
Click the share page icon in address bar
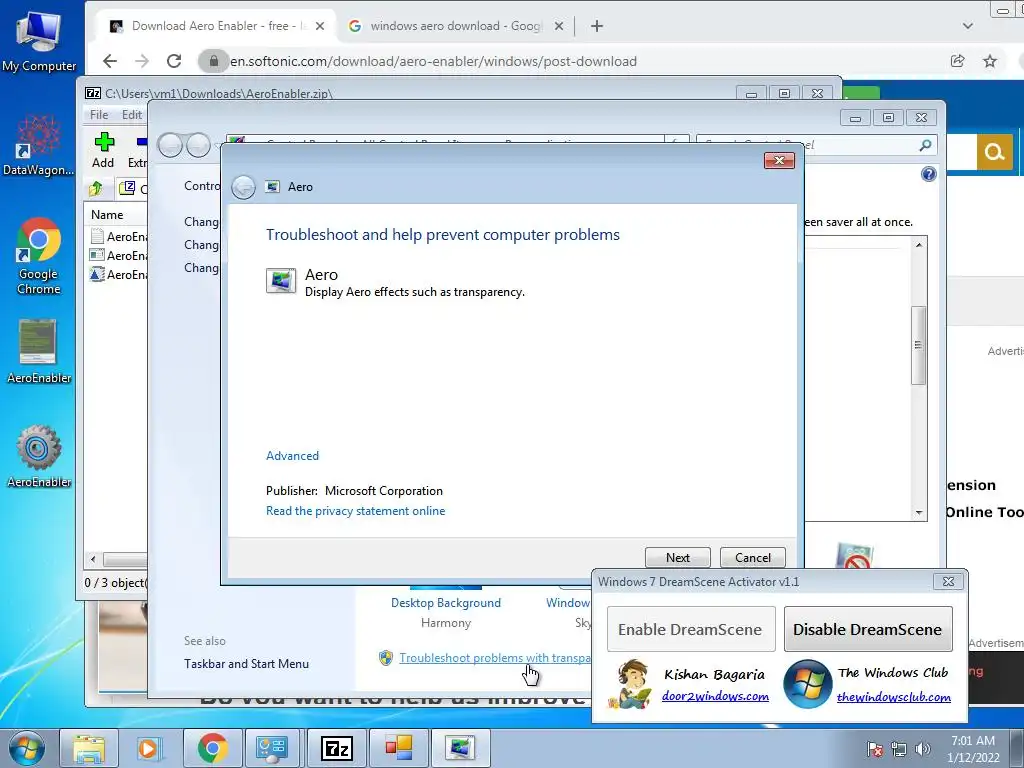pyautogui.click(x=957, y=61)
